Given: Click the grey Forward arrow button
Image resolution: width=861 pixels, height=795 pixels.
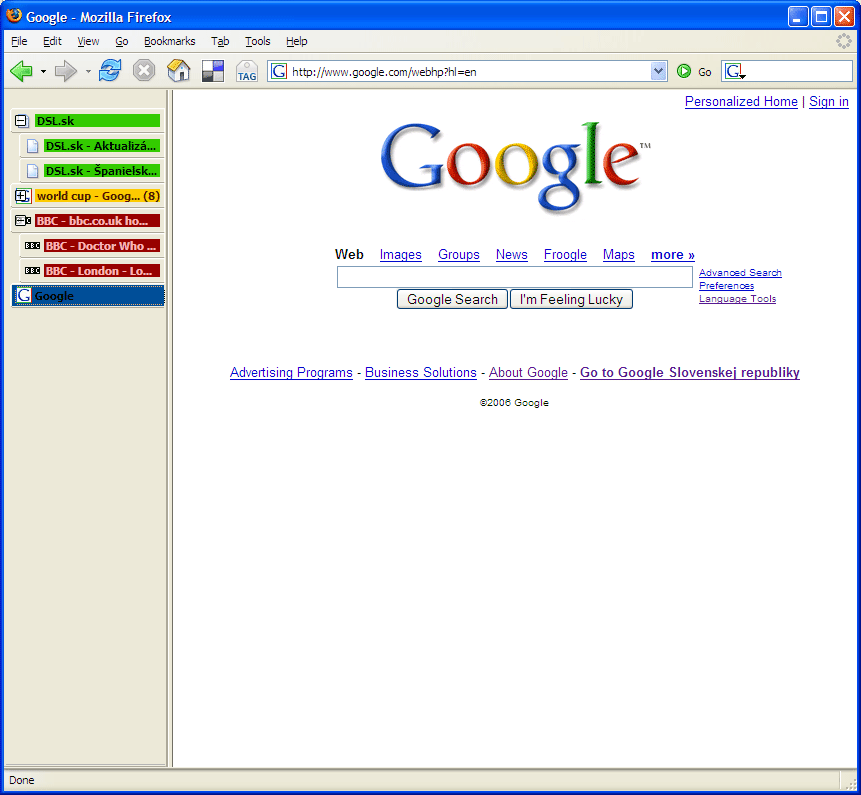Looking at the screenshot, I should tap(66, 71).
